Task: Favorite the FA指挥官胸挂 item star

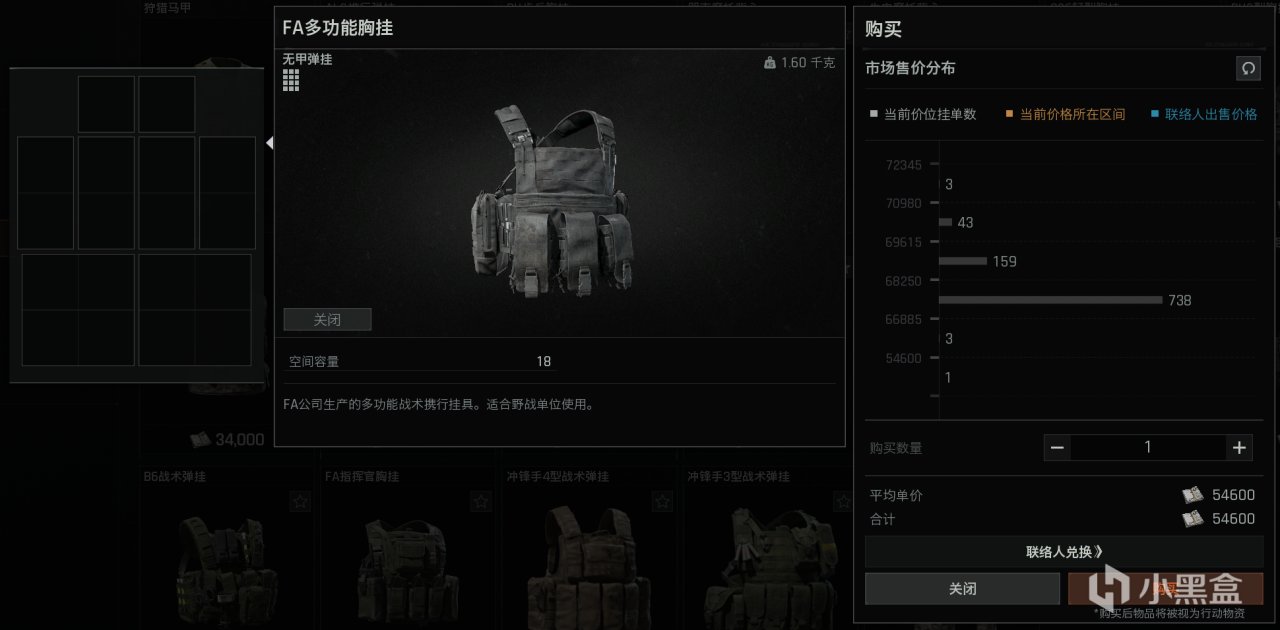Action: 481,501
